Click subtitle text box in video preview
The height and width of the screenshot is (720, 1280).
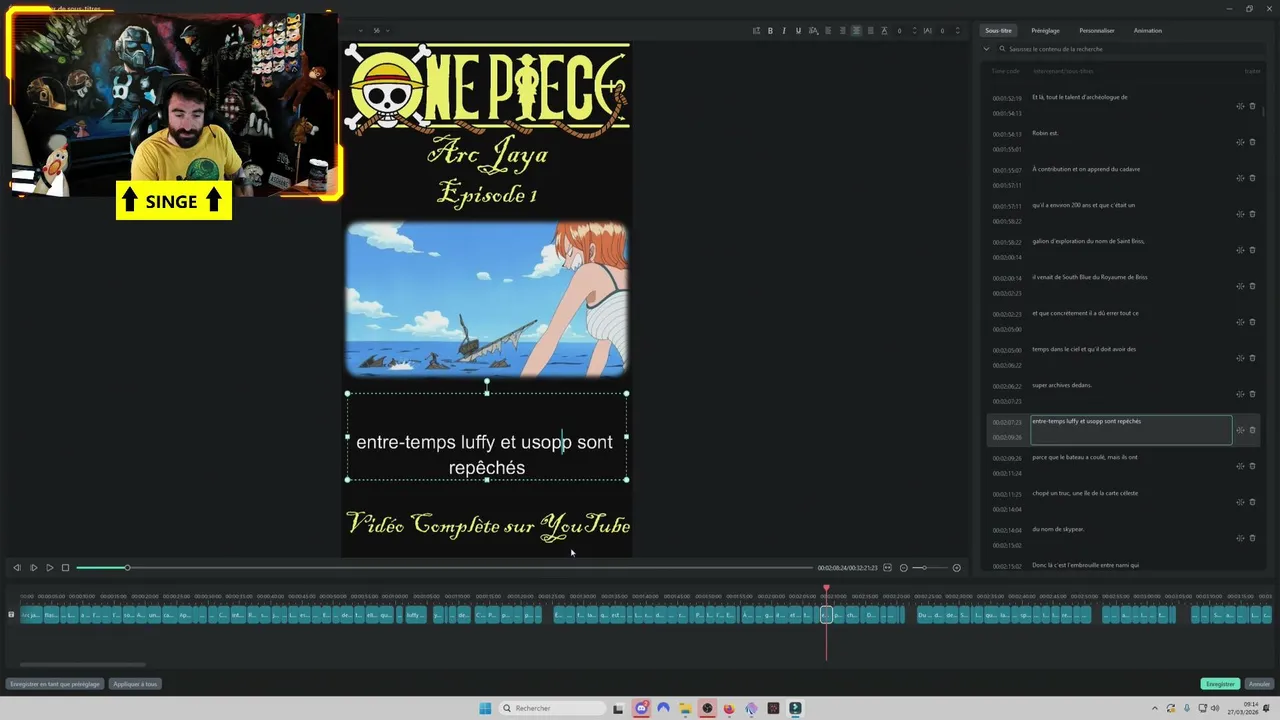pyautogui.click(x=486, y=437)
